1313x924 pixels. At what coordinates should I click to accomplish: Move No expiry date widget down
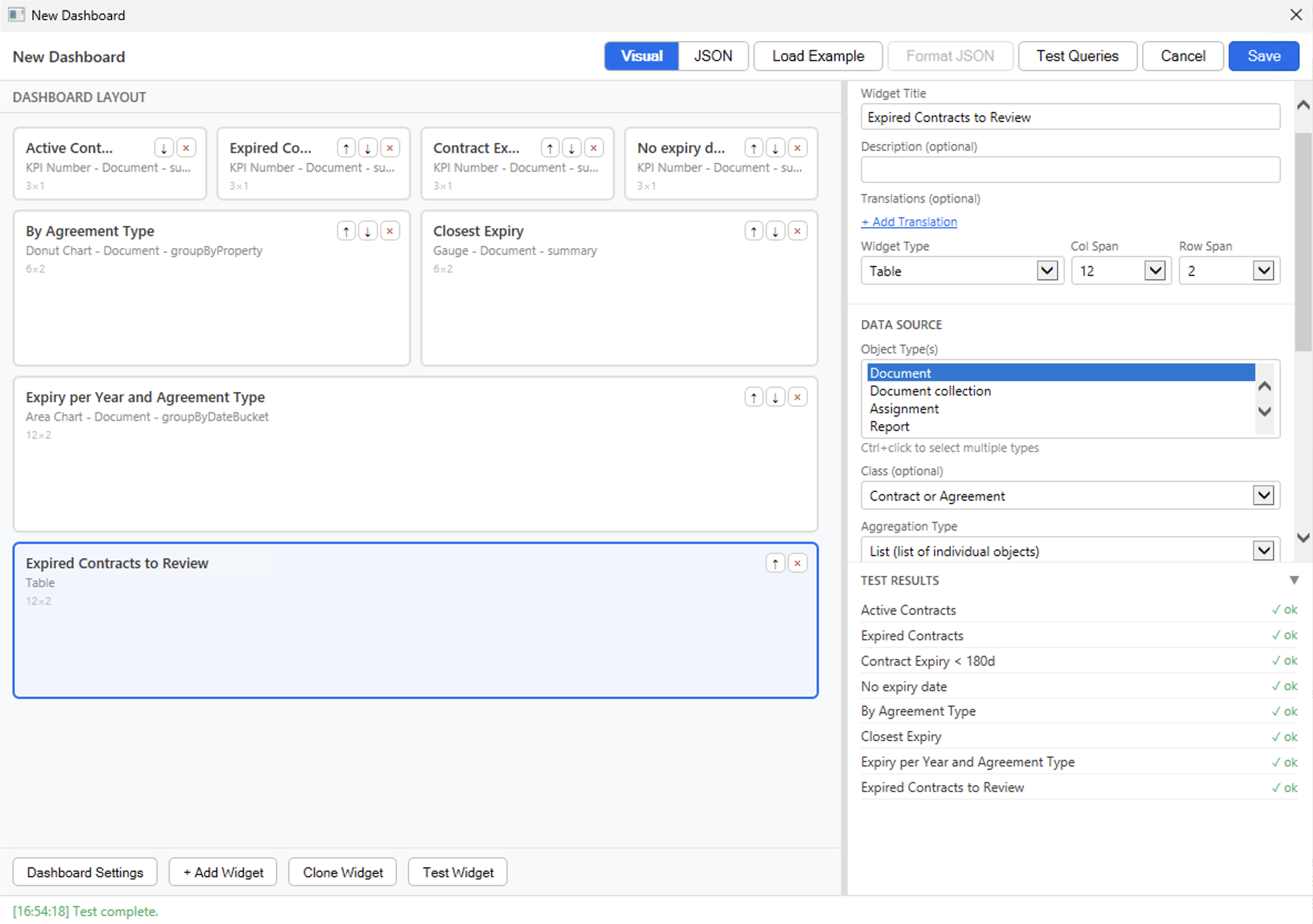[x=776, y=148]
